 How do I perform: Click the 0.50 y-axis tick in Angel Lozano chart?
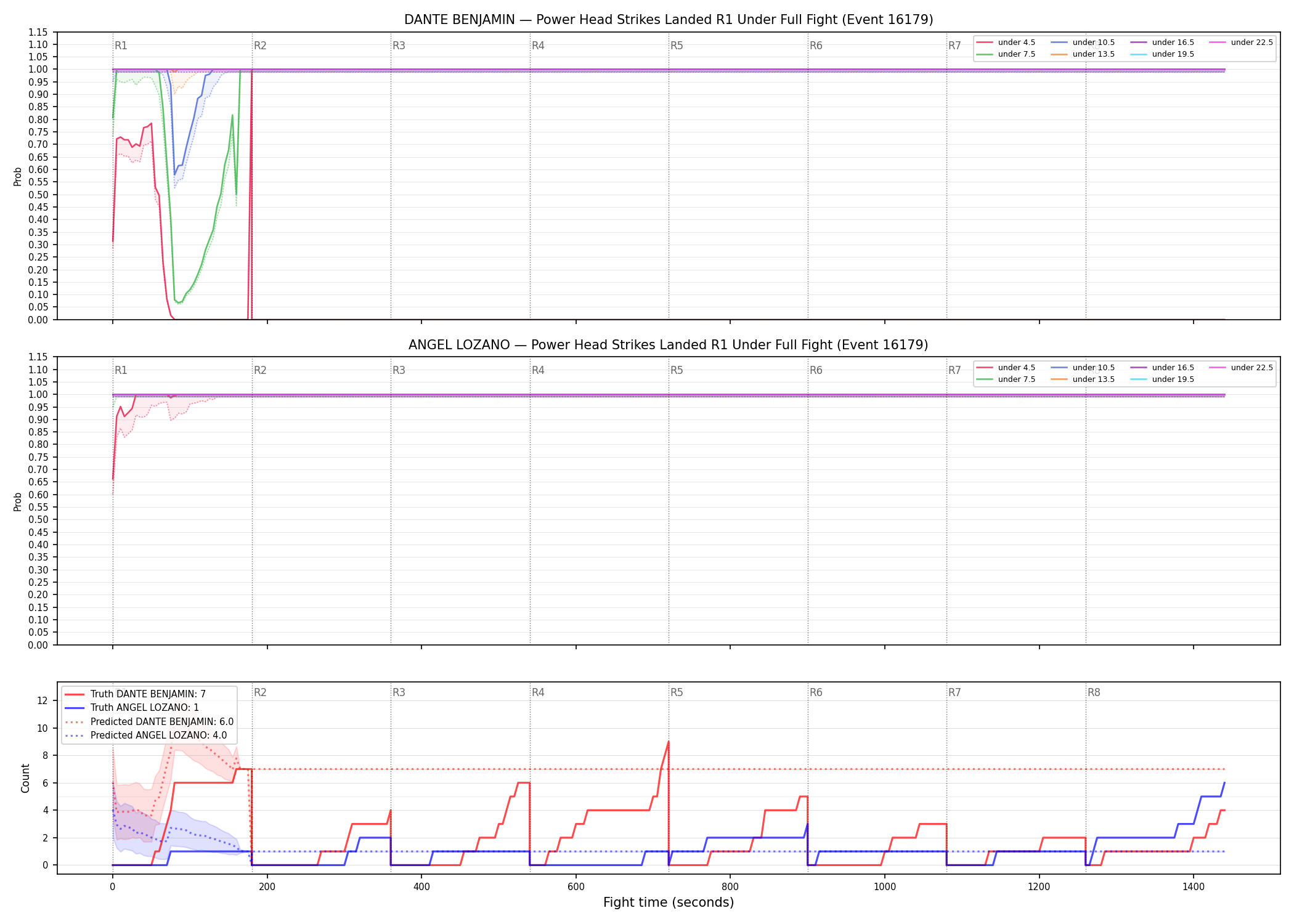pos(38,520)
